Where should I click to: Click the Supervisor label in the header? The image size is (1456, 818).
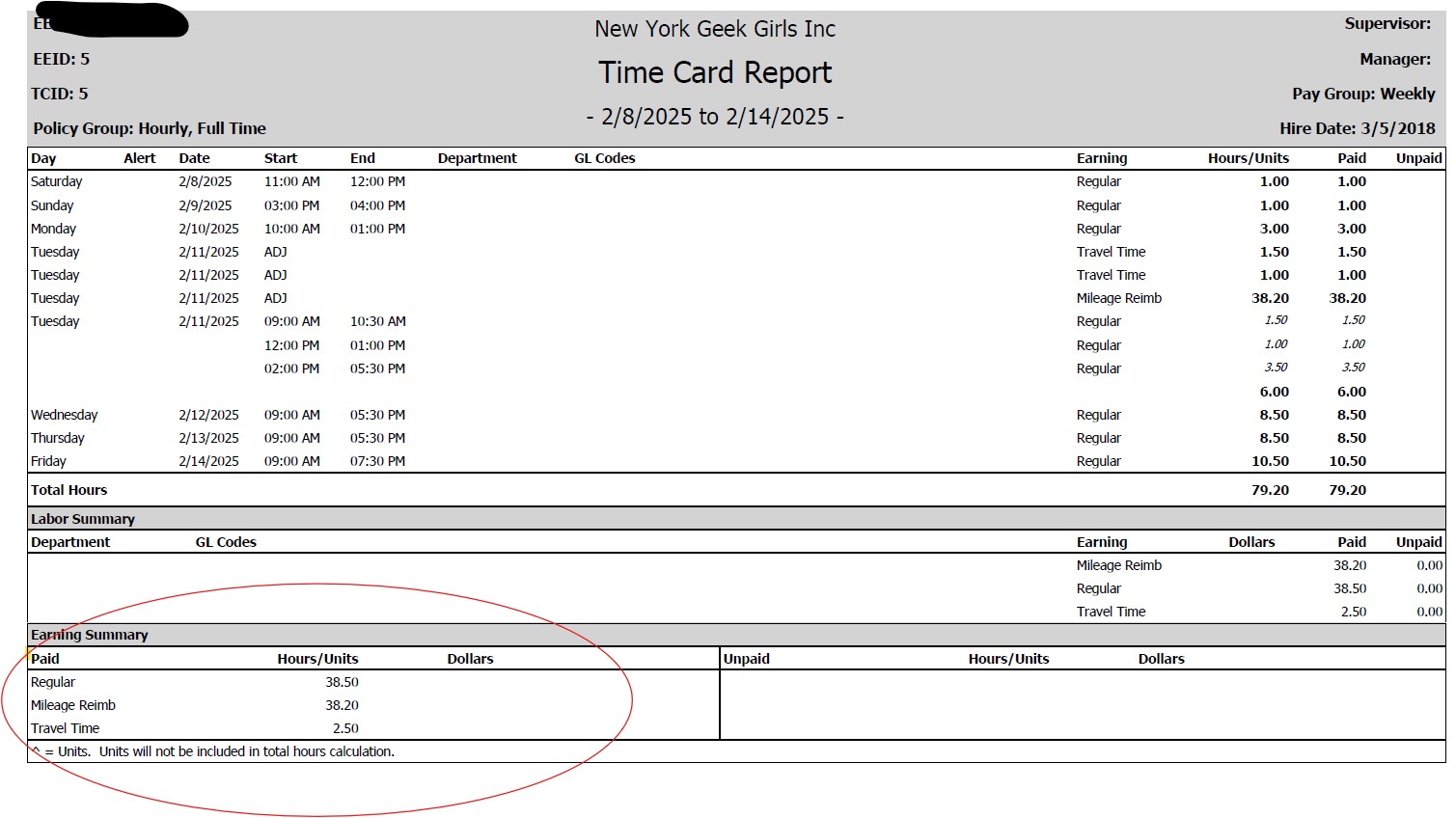coord(1387,24)
